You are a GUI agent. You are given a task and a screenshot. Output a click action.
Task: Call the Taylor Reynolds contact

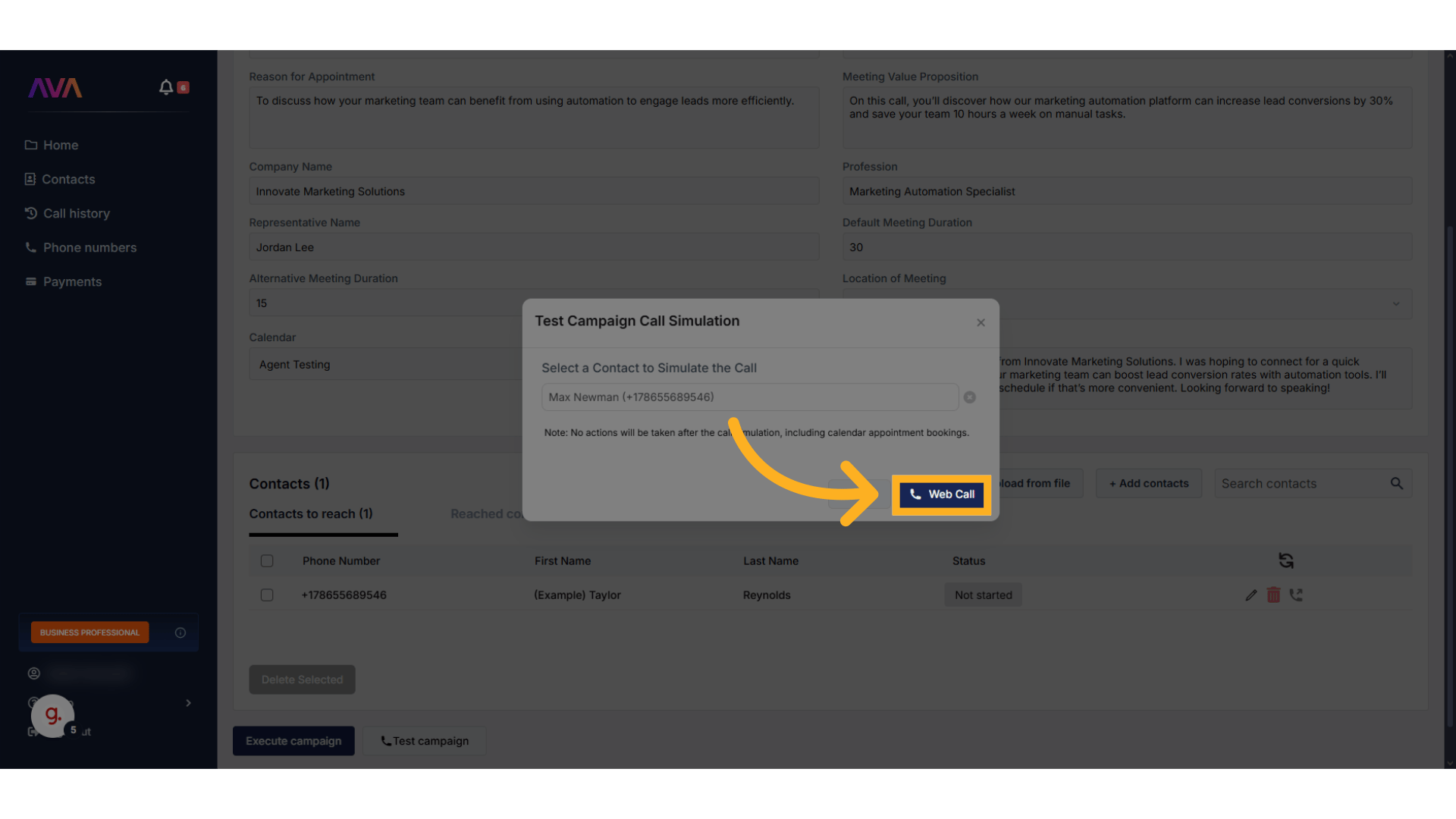pos(1296,595)
